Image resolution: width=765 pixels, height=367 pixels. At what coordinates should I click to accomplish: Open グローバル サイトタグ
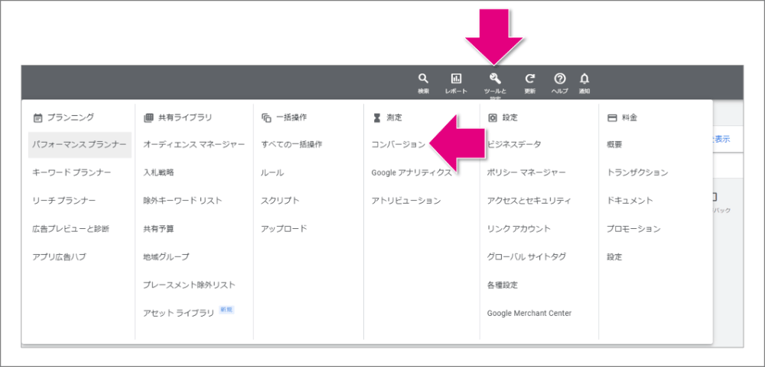point(526,257)
